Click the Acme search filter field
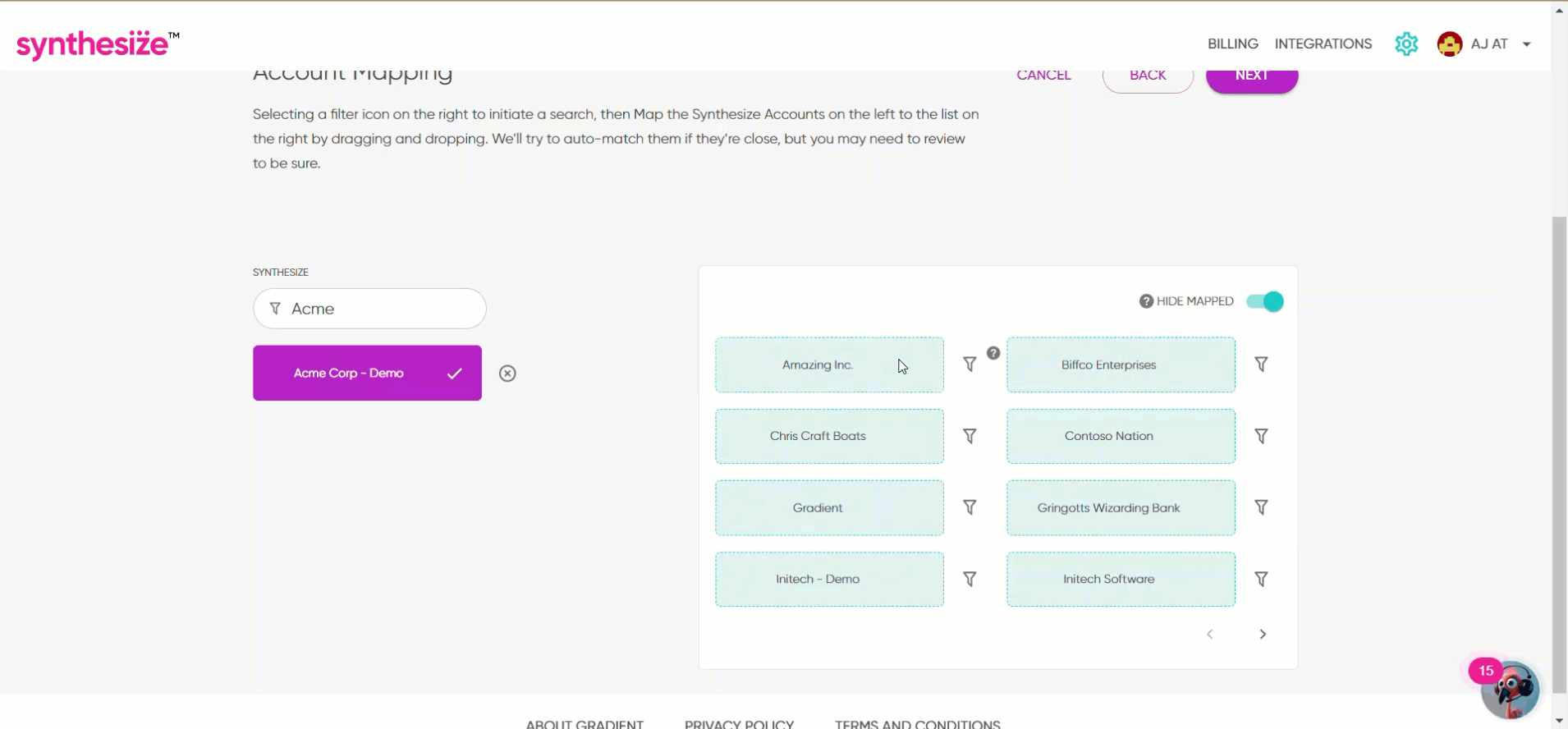This screenshot has height=729, width=1568. click(369, 309)
